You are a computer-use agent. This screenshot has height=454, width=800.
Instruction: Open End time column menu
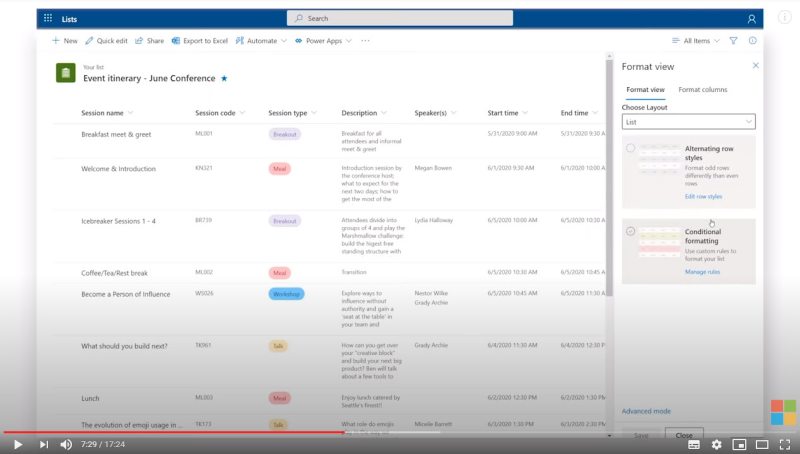point(595,113)
